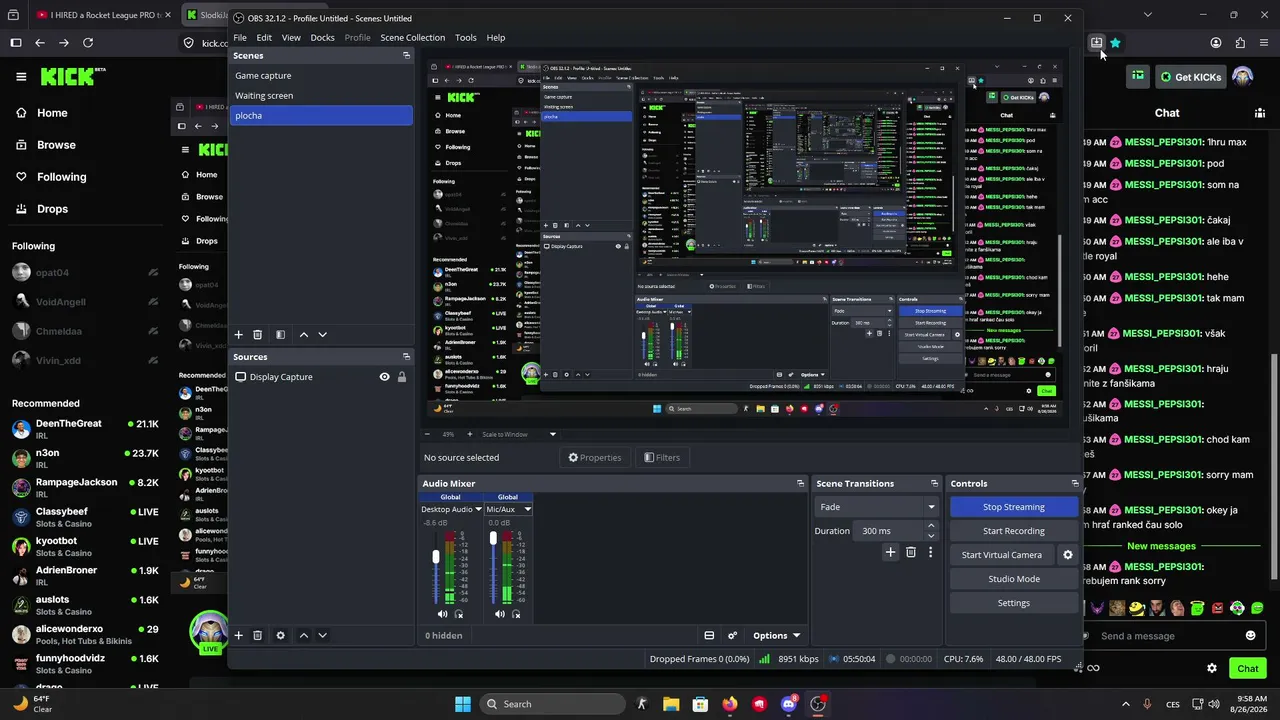
Task: Adjust Mic/Aux volume fader
Action: point(493,538)
